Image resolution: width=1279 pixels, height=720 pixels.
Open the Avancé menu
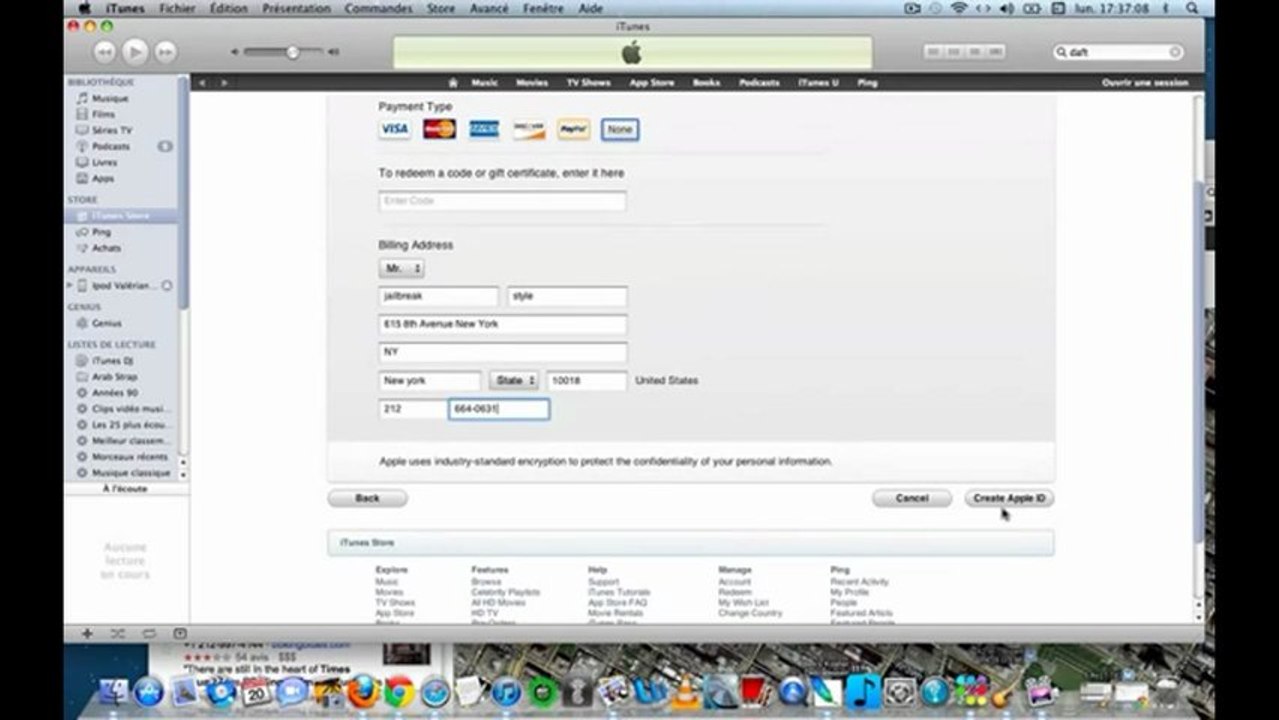click(489, 8)
